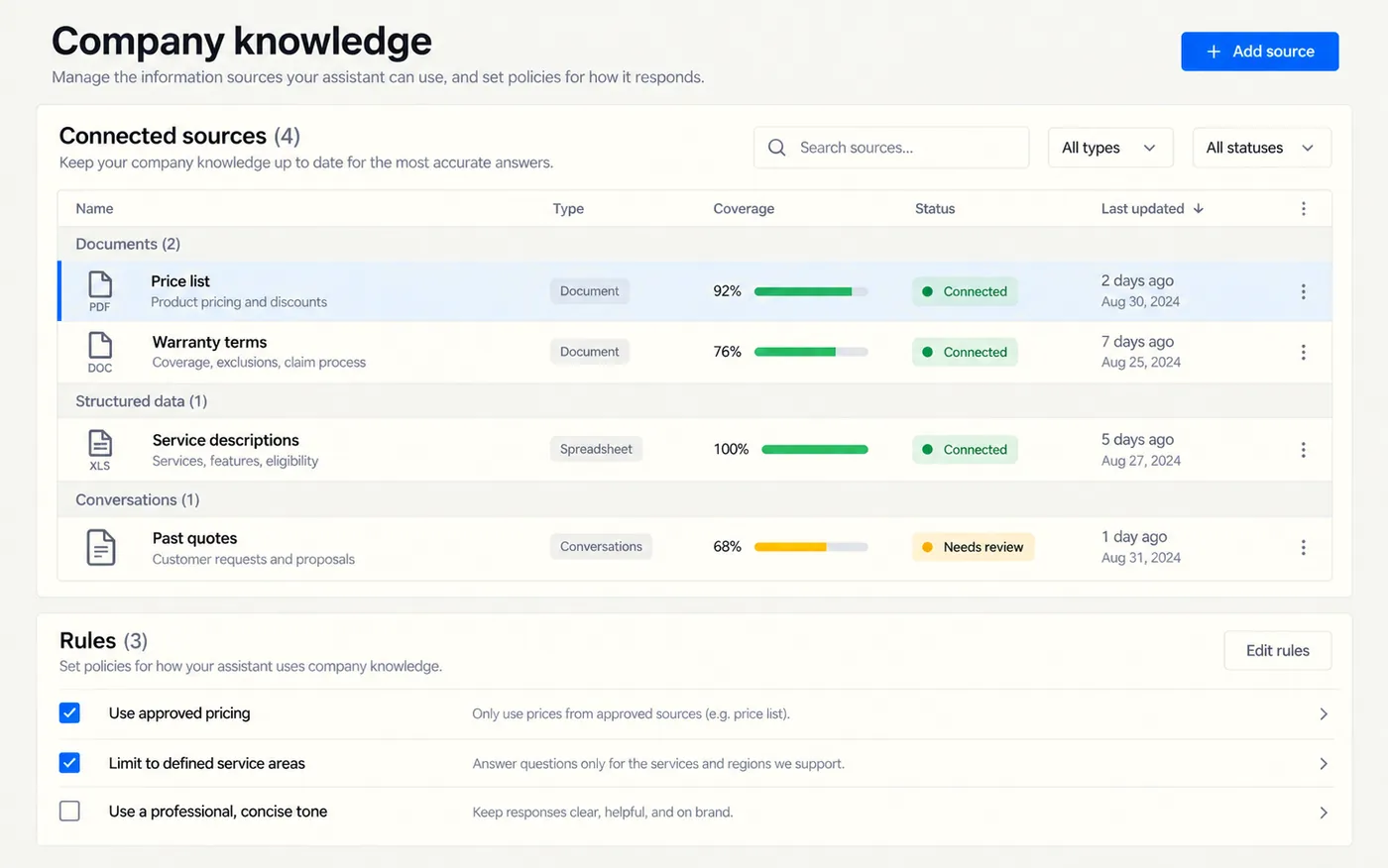This screenshot has width=1388, height=868.
Task: Uncheck Limit to defined service areas
Action: (69, 763)
